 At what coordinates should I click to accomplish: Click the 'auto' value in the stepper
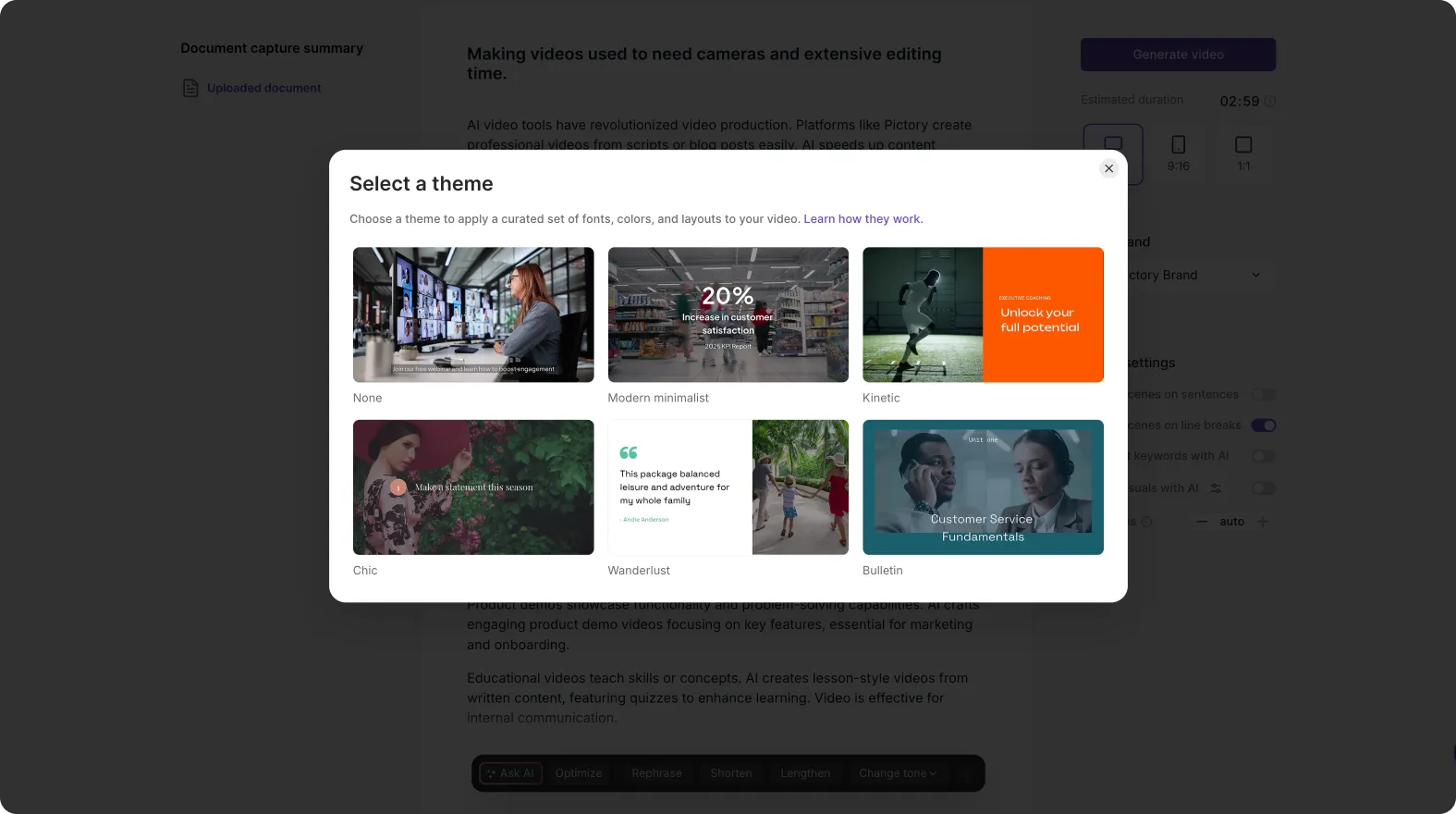(x=1231, y=522)
